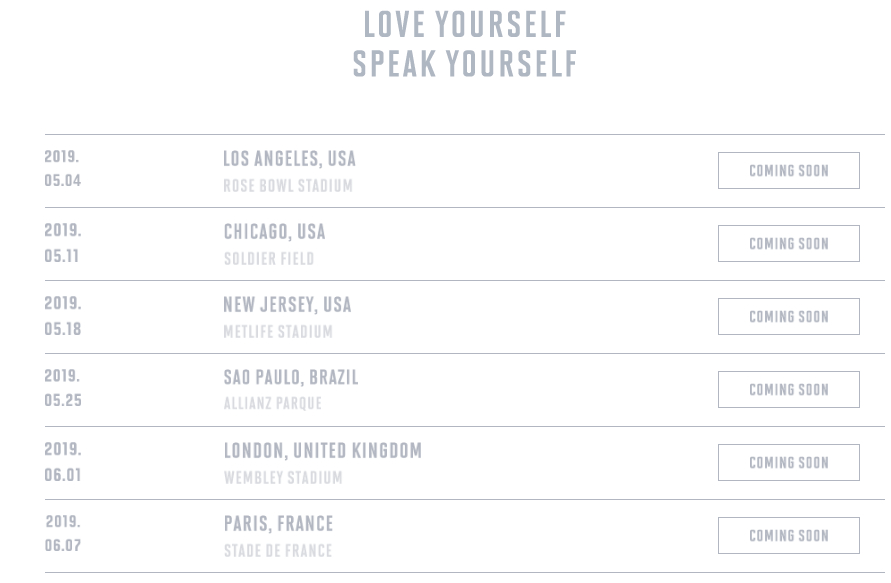This screenshot has width=891, height=583.
Task: Select Coming Soon for Paris, France
Action: click(789, 535)
